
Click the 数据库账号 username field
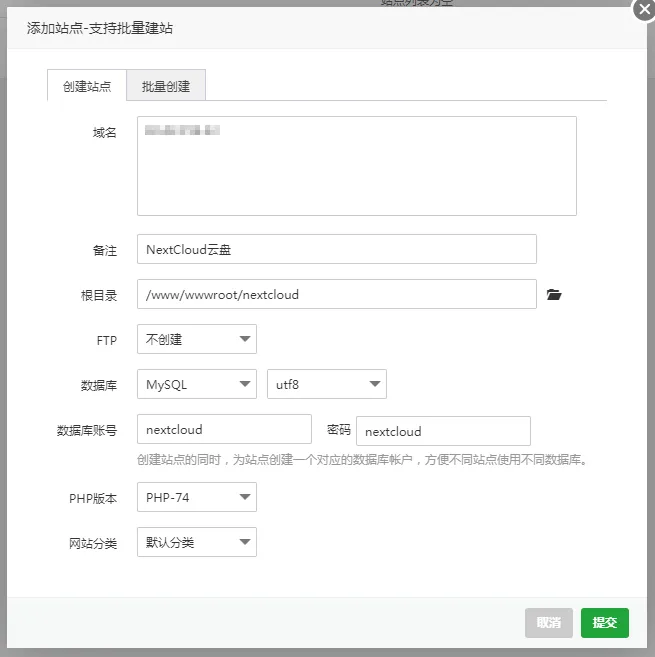pyautogui.click(x=224, y=430)
